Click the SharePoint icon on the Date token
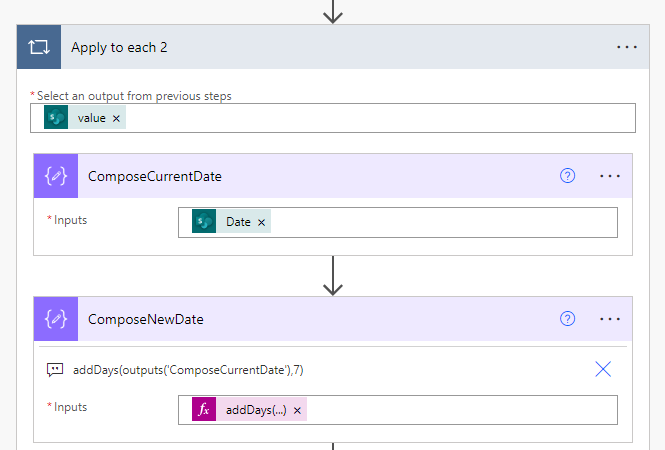Screen dimensions: 665x450 click(205, 222)
